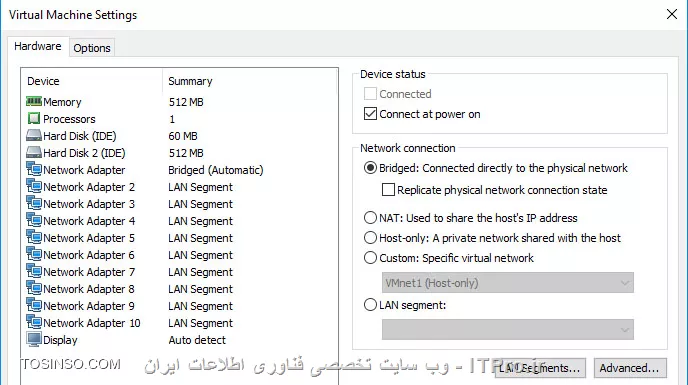The height and width of the screenshot is (385, 688).
Task: Choose the LAN segment radio option
Action: (370, 305)
